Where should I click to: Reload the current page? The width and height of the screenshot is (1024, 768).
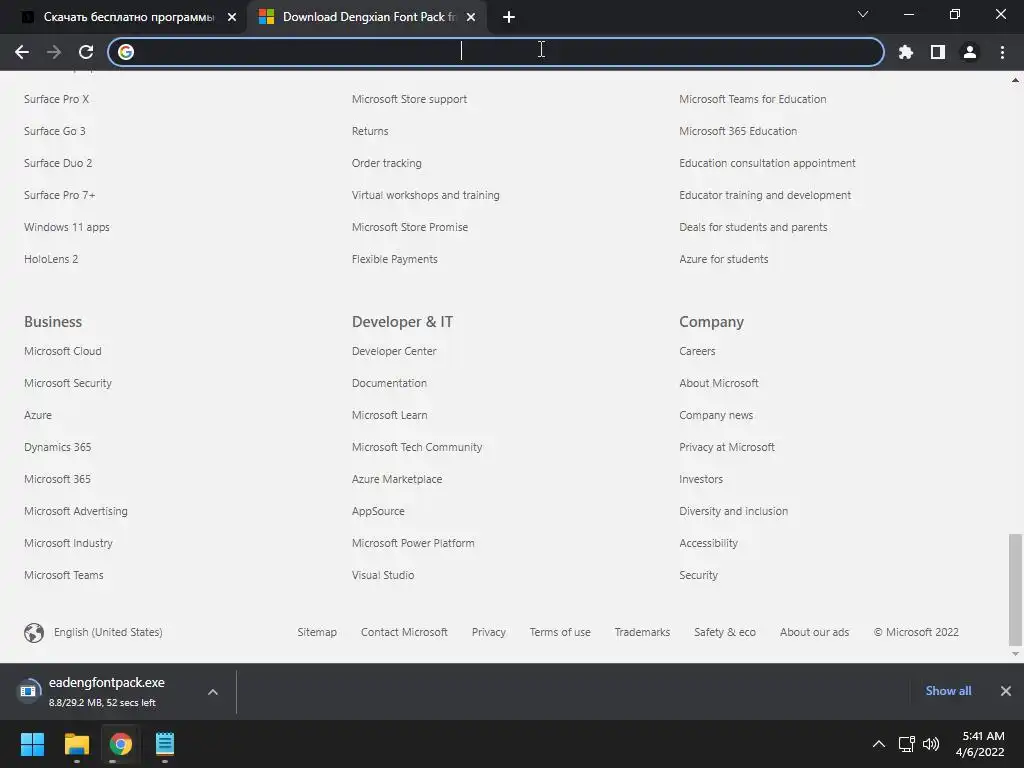pyautogui.click(x=86, y=52)
